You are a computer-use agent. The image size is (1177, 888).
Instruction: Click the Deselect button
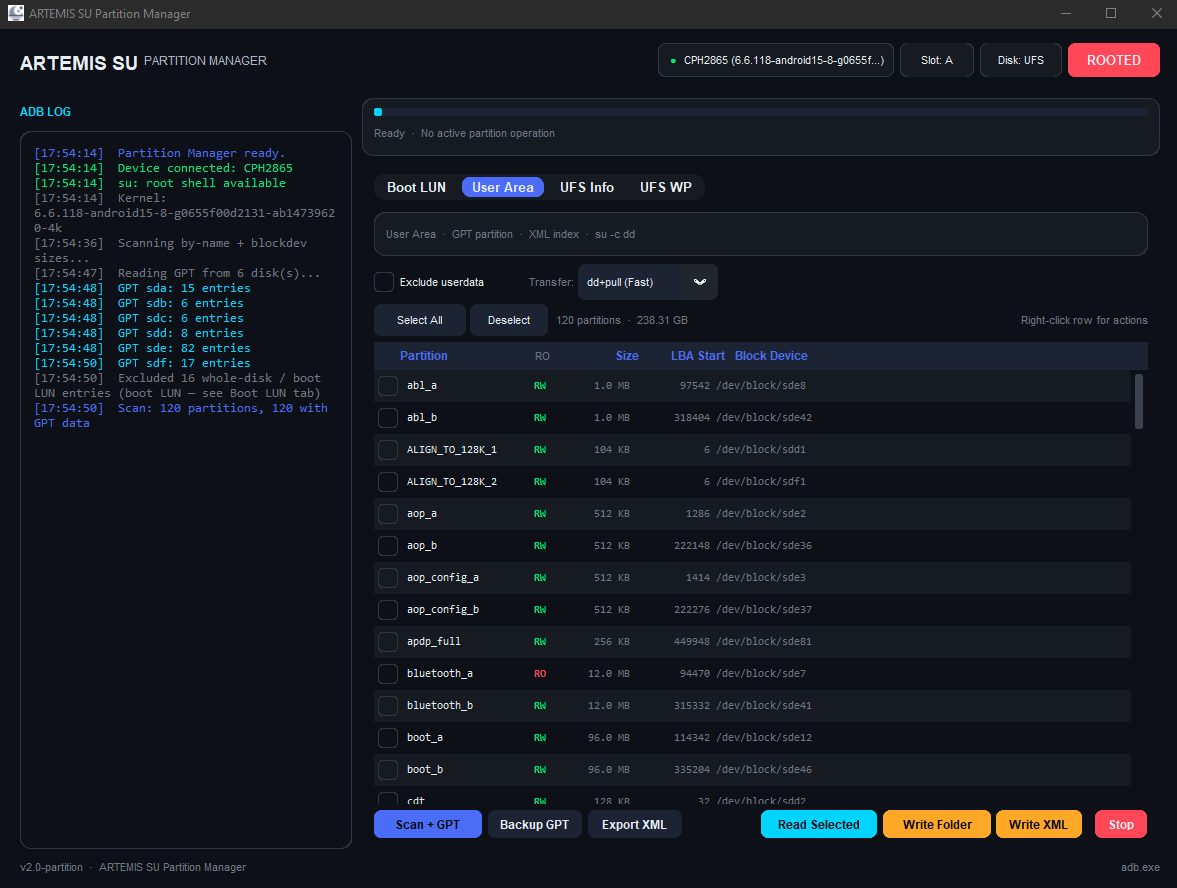(509, 321)
